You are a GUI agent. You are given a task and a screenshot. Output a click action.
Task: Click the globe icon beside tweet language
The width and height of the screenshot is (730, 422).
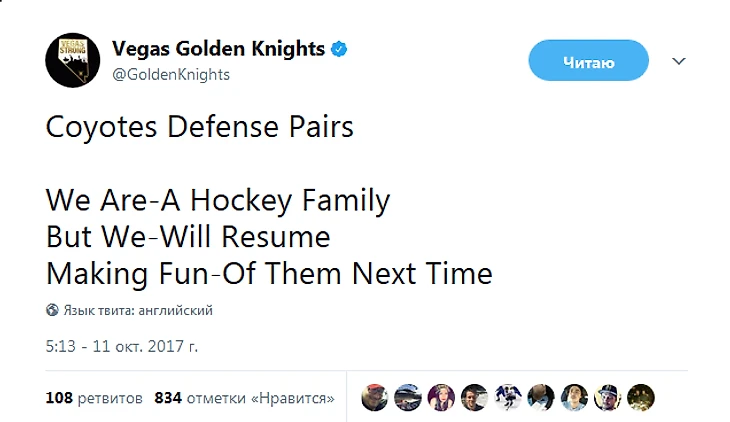pyautogui.click(x=52, y=310)
